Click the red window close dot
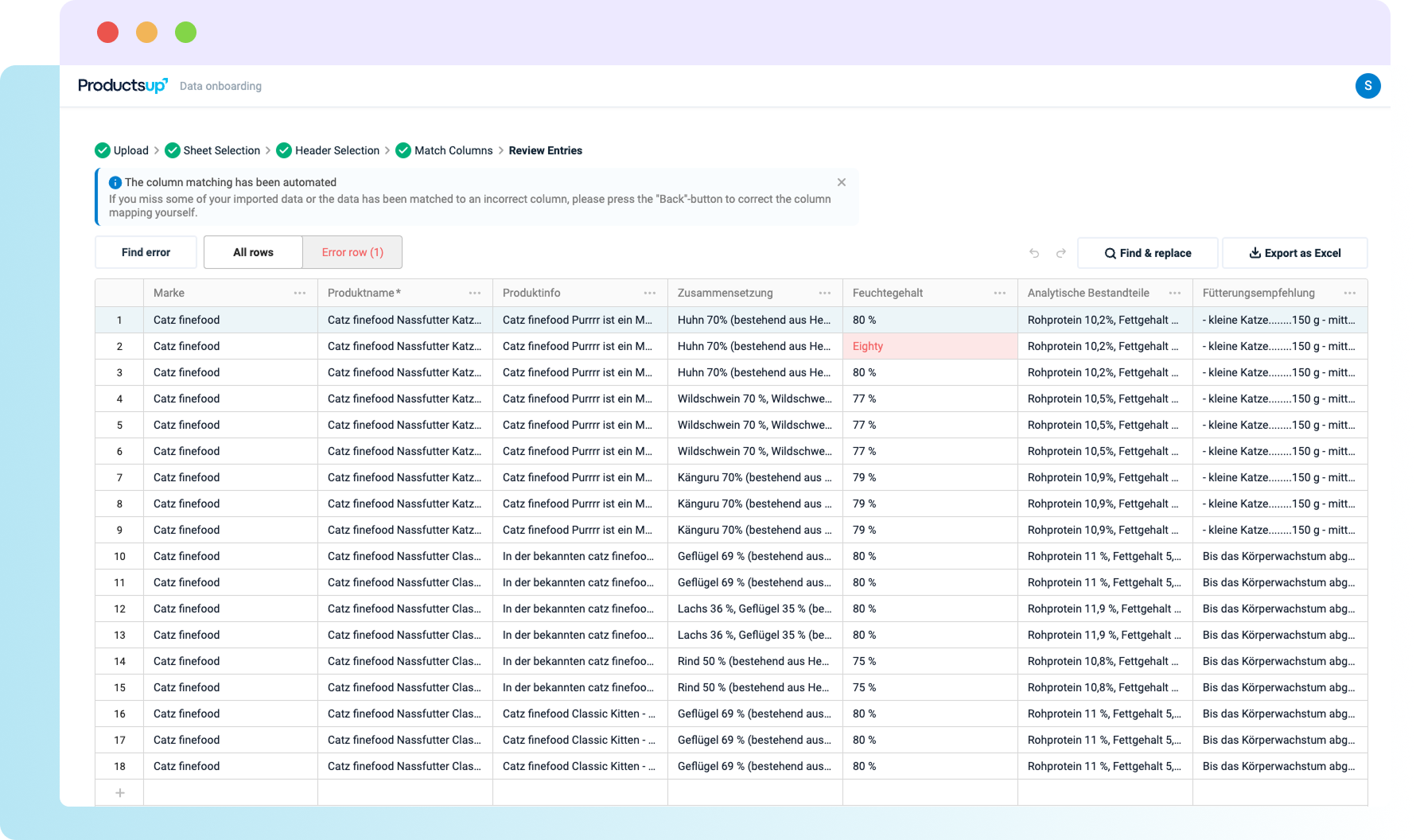 pos(107,32)
